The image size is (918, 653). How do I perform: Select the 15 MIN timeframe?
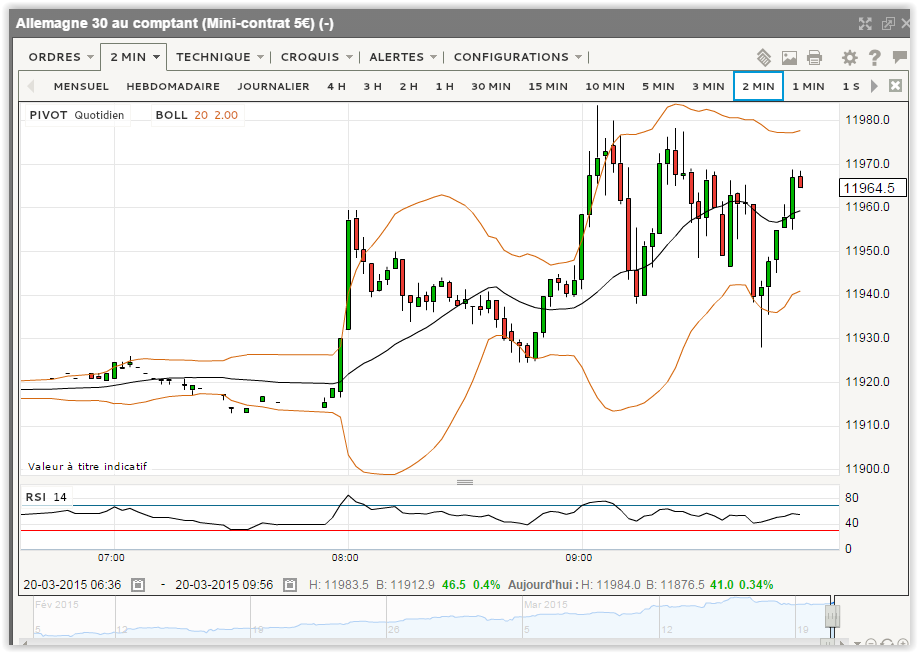[x=548, y=86]
